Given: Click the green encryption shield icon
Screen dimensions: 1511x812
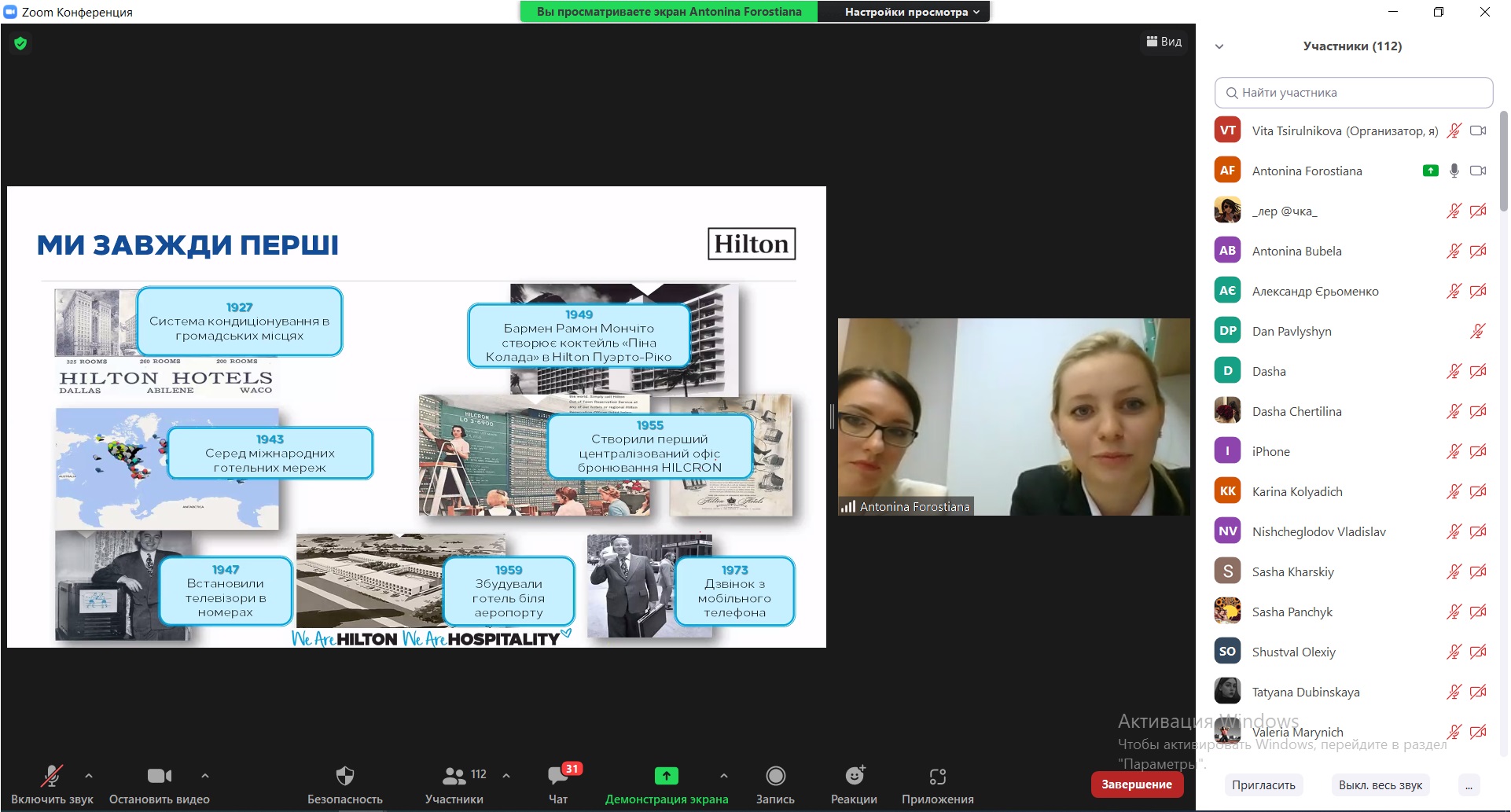Looking at the screenshot, I should click(20, 43).
